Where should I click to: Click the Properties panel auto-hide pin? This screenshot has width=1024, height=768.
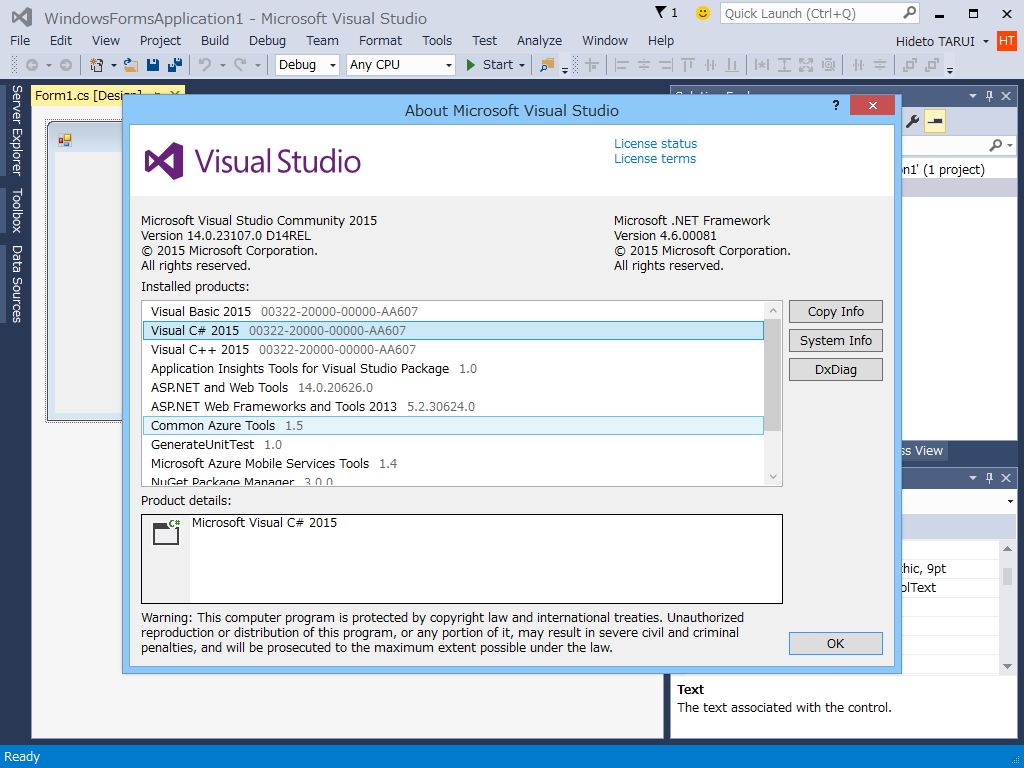(x=989, y=478)
